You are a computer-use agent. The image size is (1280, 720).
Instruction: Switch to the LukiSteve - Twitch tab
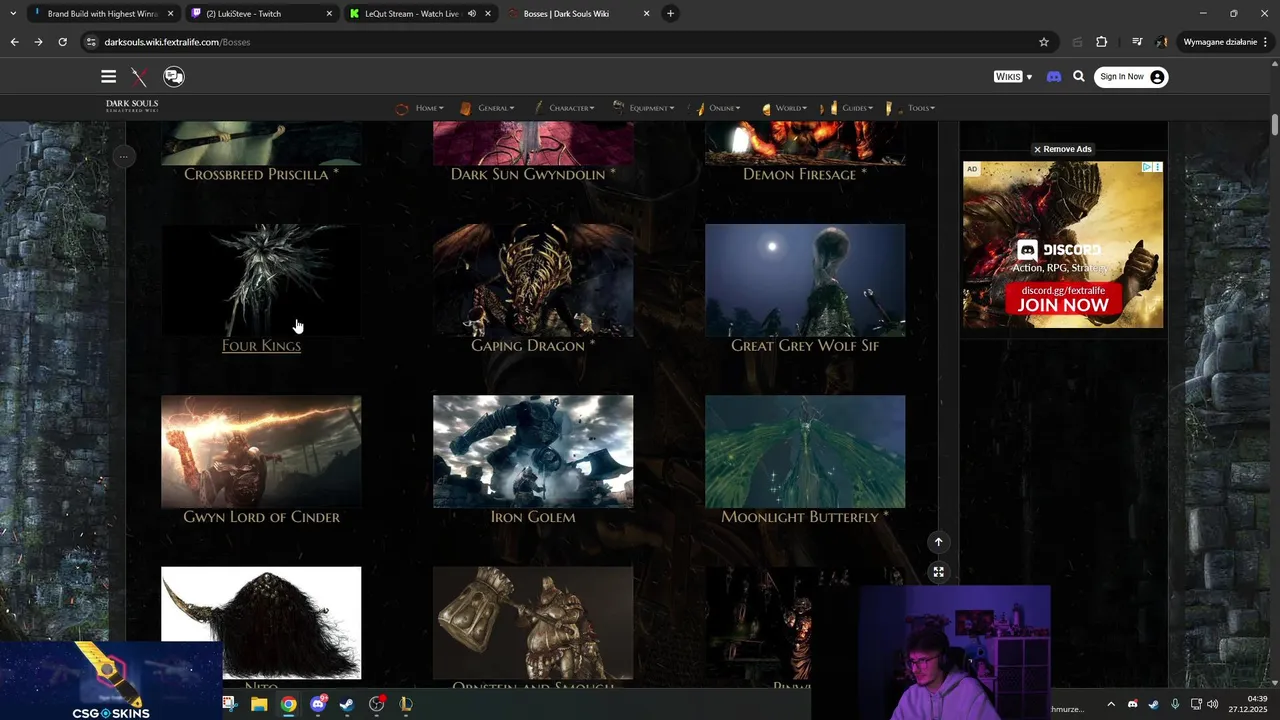click(262, 14)
